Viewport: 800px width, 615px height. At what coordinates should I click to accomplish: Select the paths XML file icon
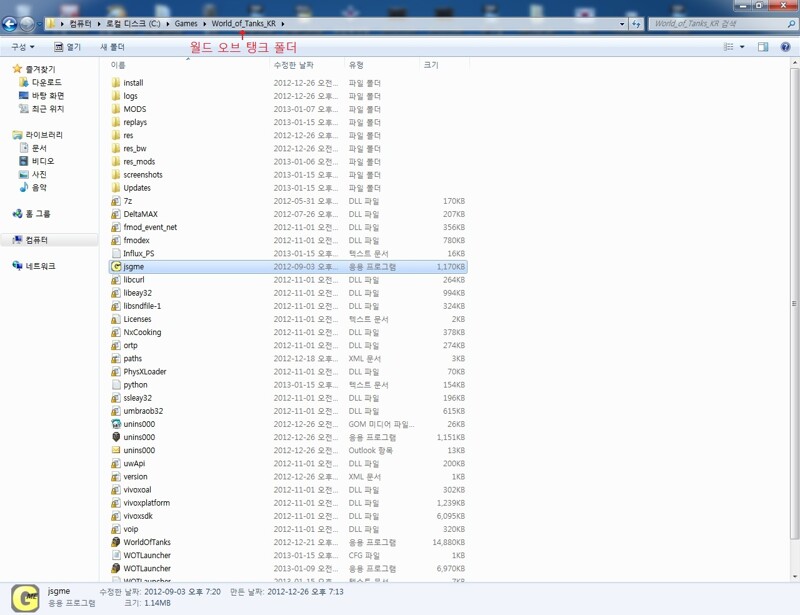tap(116, 358)
